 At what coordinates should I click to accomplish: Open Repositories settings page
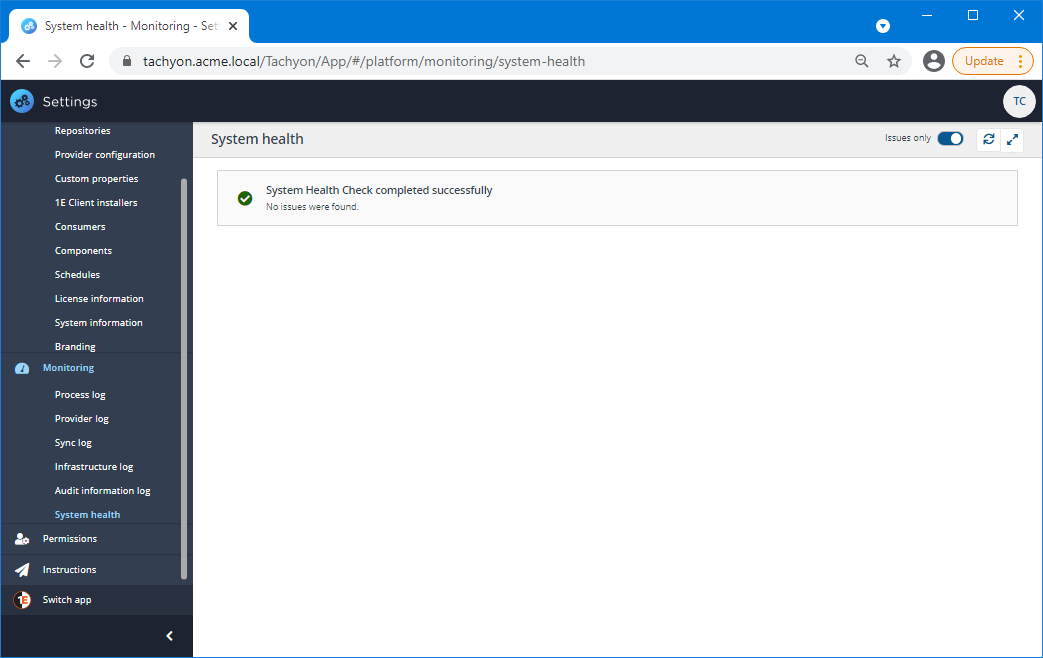[x=82, y=130]
